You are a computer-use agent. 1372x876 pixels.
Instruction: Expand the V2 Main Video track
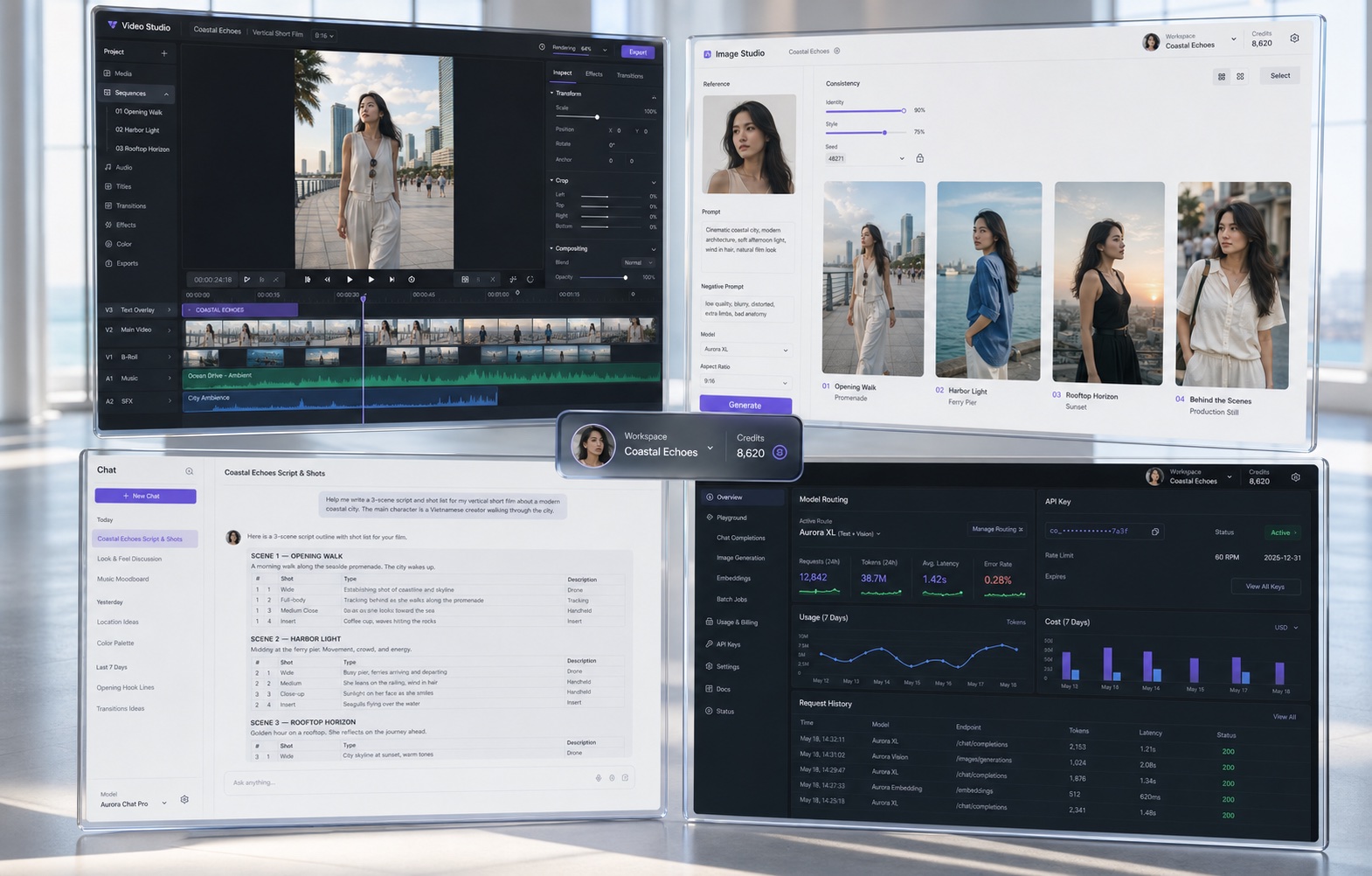click(x=169, y=330)
